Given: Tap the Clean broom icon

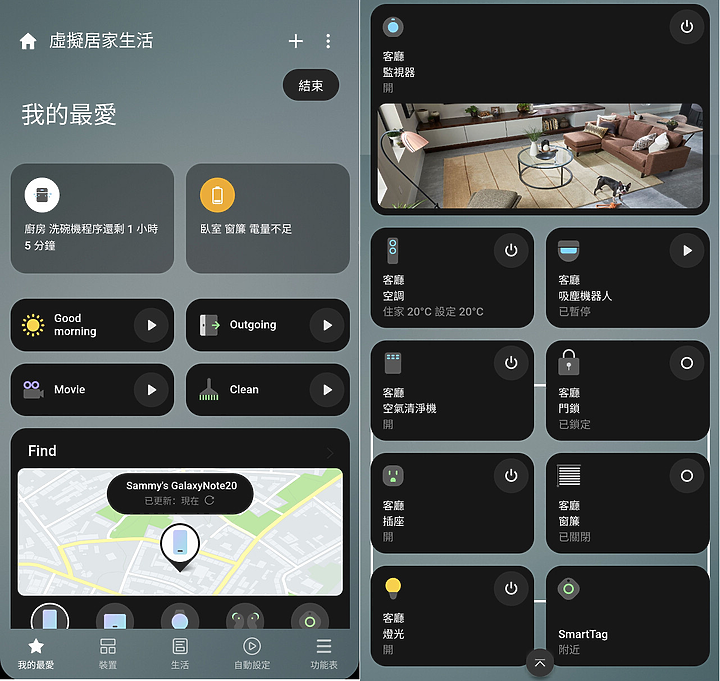Looking at the screenshot, I should [209, 389].
